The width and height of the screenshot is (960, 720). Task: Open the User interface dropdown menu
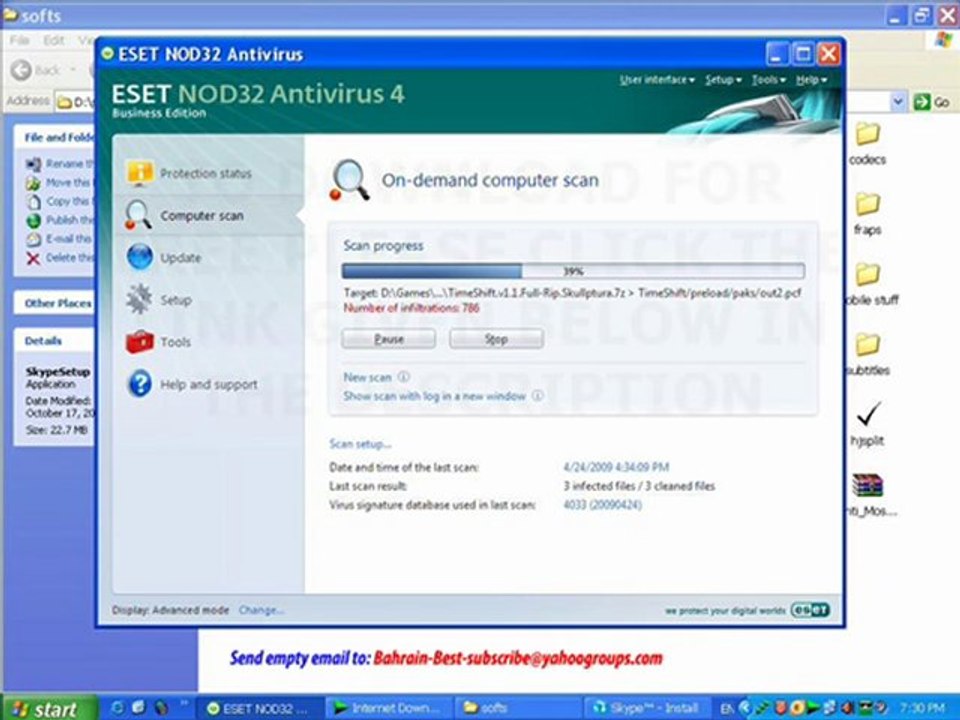(x=657, y=80)
